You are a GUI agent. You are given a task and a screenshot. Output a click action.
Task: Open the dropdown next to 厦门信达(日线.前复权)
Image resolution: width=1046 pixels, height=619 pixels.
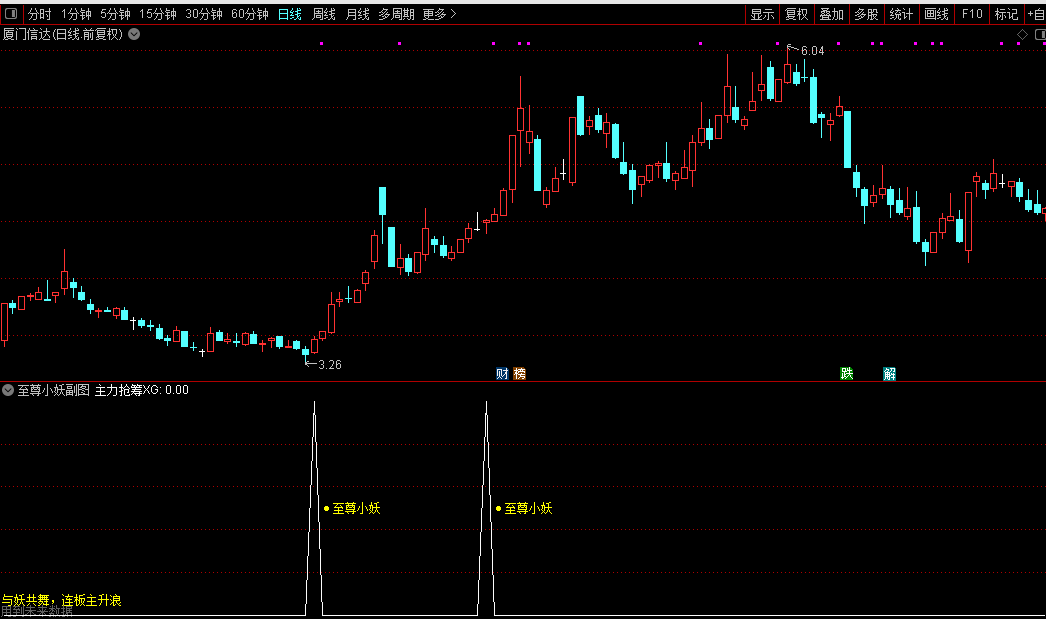pos(134,34)
